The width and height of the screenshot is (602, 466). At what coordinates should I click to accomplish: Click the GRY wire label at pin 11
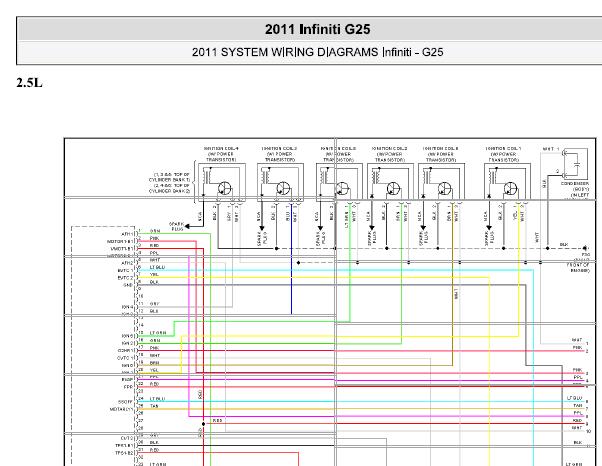(x=154, y=304)
